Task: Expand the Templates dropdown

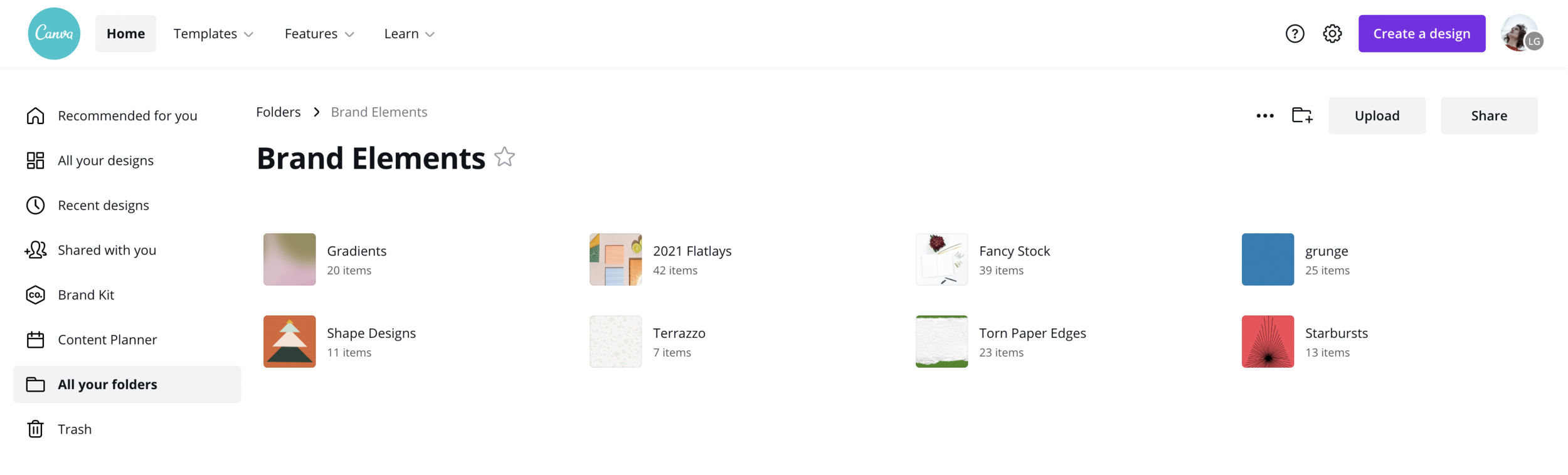Action: click(213, 34)
